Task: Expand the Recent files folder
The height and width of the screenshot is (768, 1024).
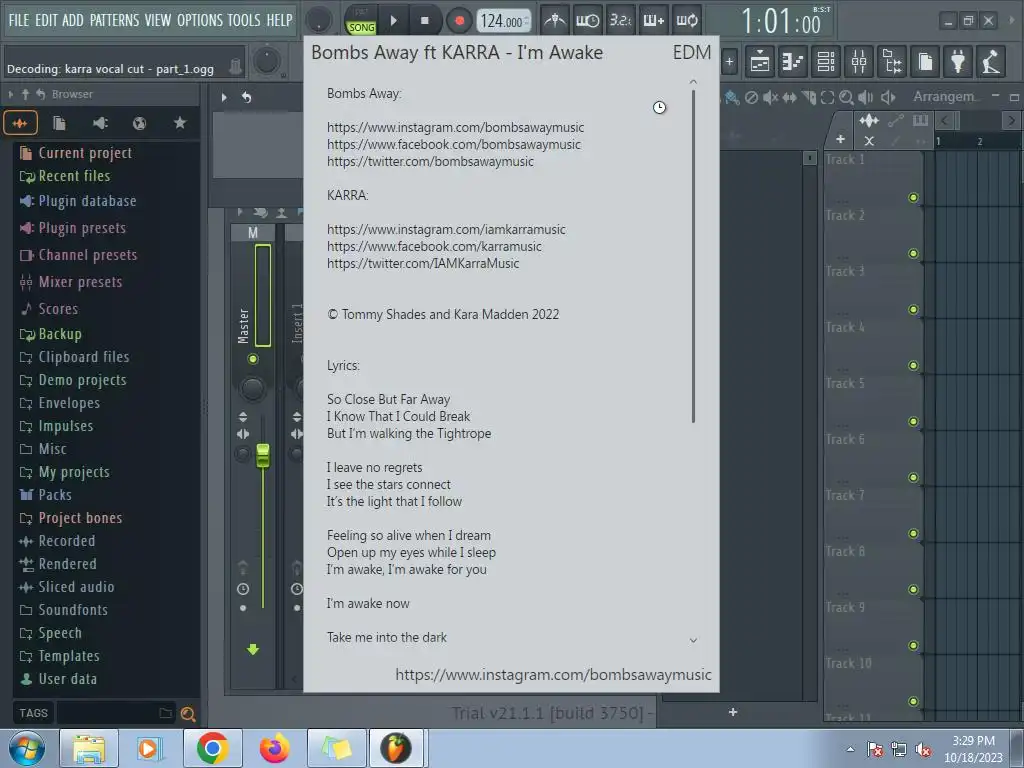Action: point(65,176)
